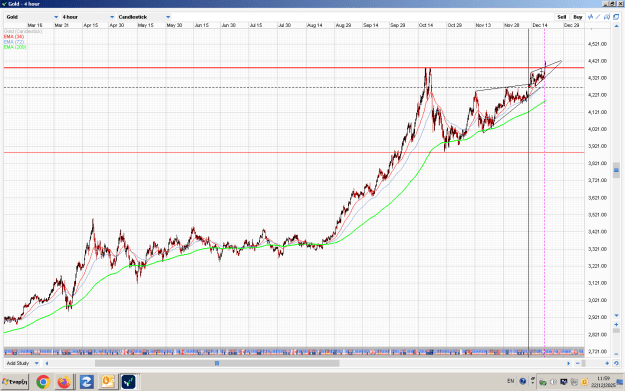This screenshot has height=391, width=625.
Task: Click the third blue chart tool icon
Action: click(x=607, y=17)
